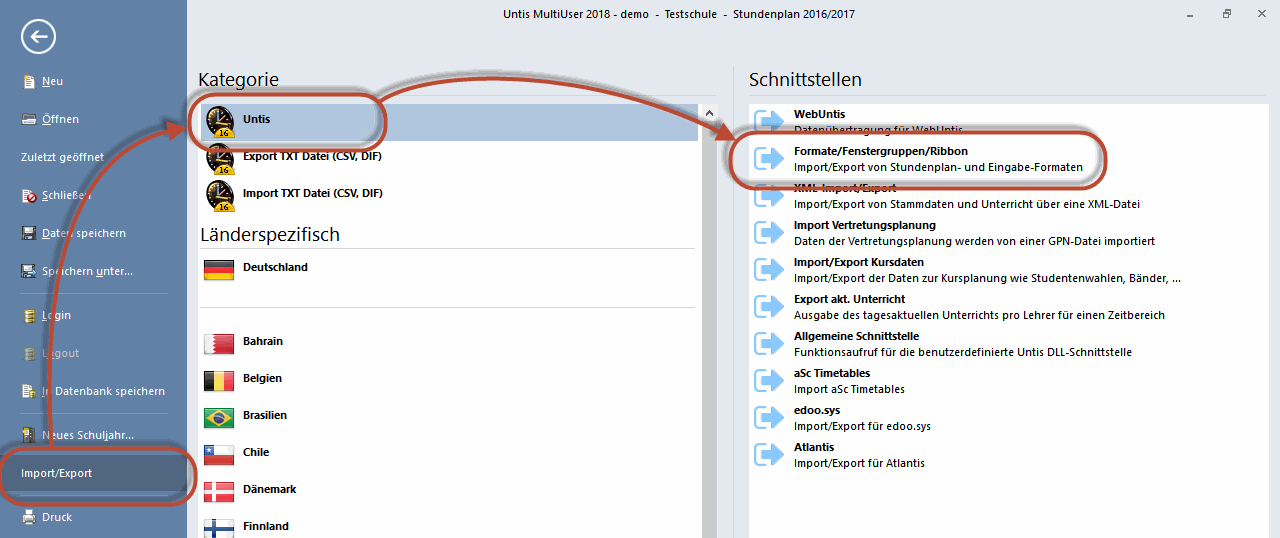Click the Speichern unter icon
The image size is (1280, 538).
(x=30, y=271)
